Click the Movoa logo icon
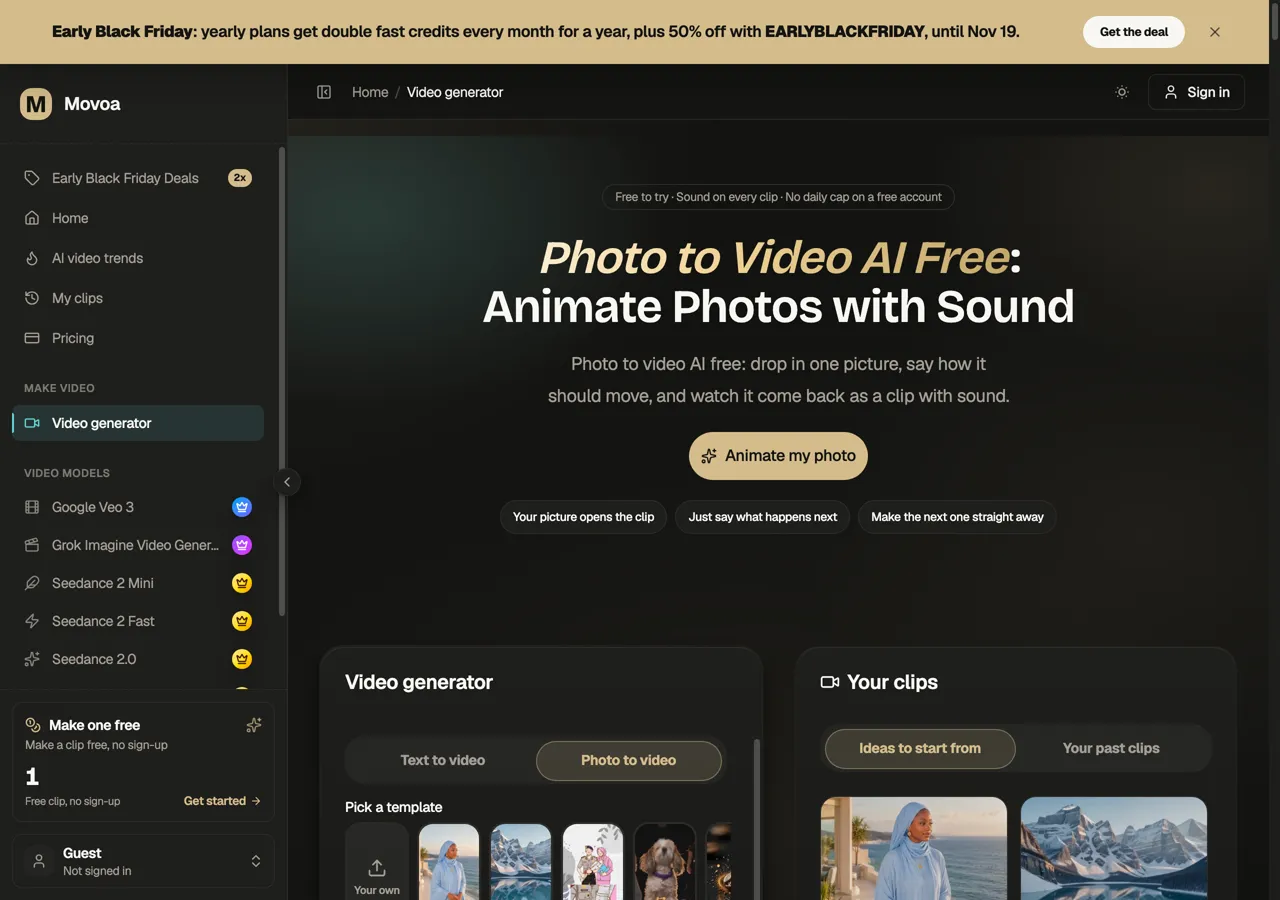This screenshot has width=1280, height=900. 36,104
